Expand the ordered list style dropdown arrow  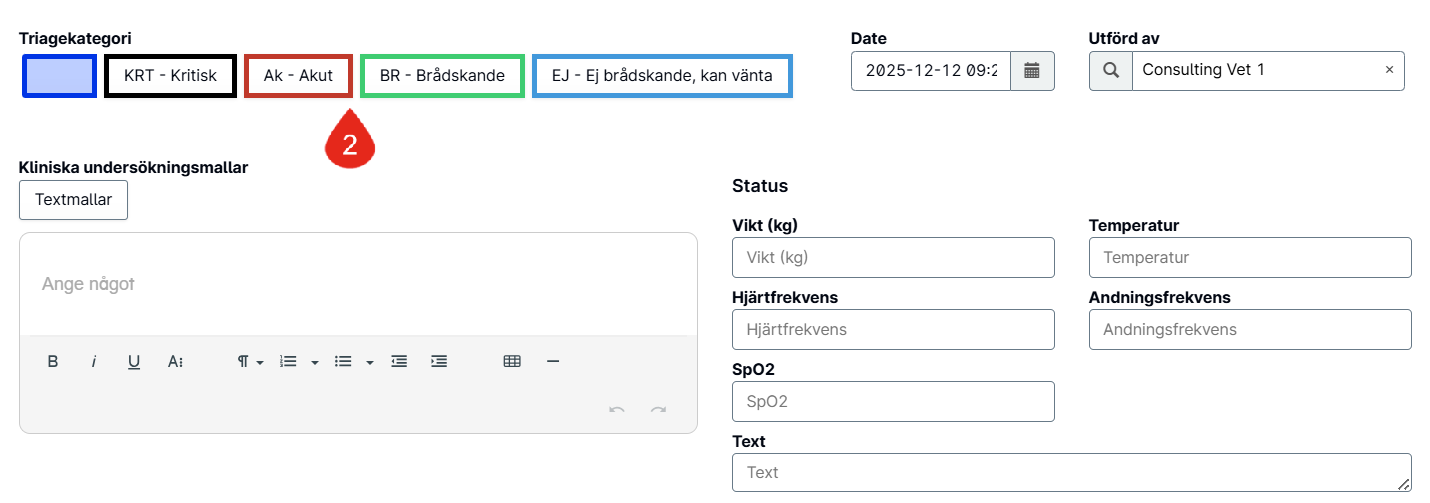point(314,362)
